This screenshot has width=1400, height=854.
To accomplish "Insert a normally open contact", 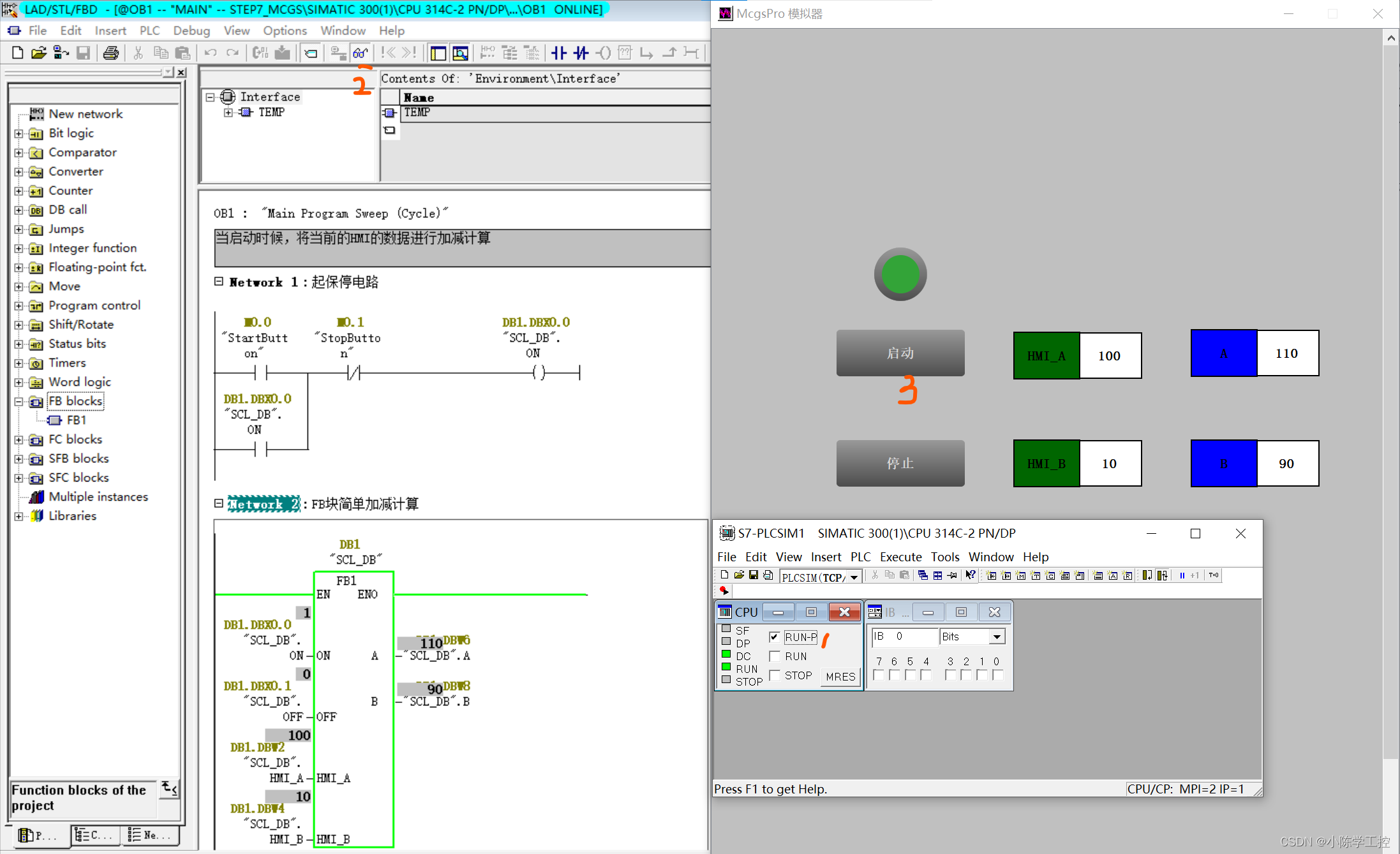I will tap(559, 53).
